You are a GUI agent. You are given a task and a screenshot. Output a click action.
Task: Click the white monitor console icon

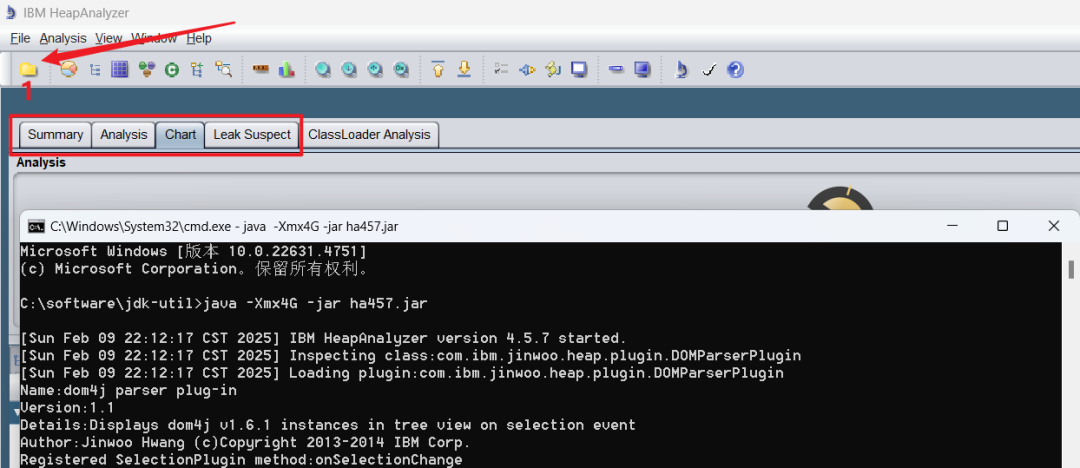tap(579, 69)
